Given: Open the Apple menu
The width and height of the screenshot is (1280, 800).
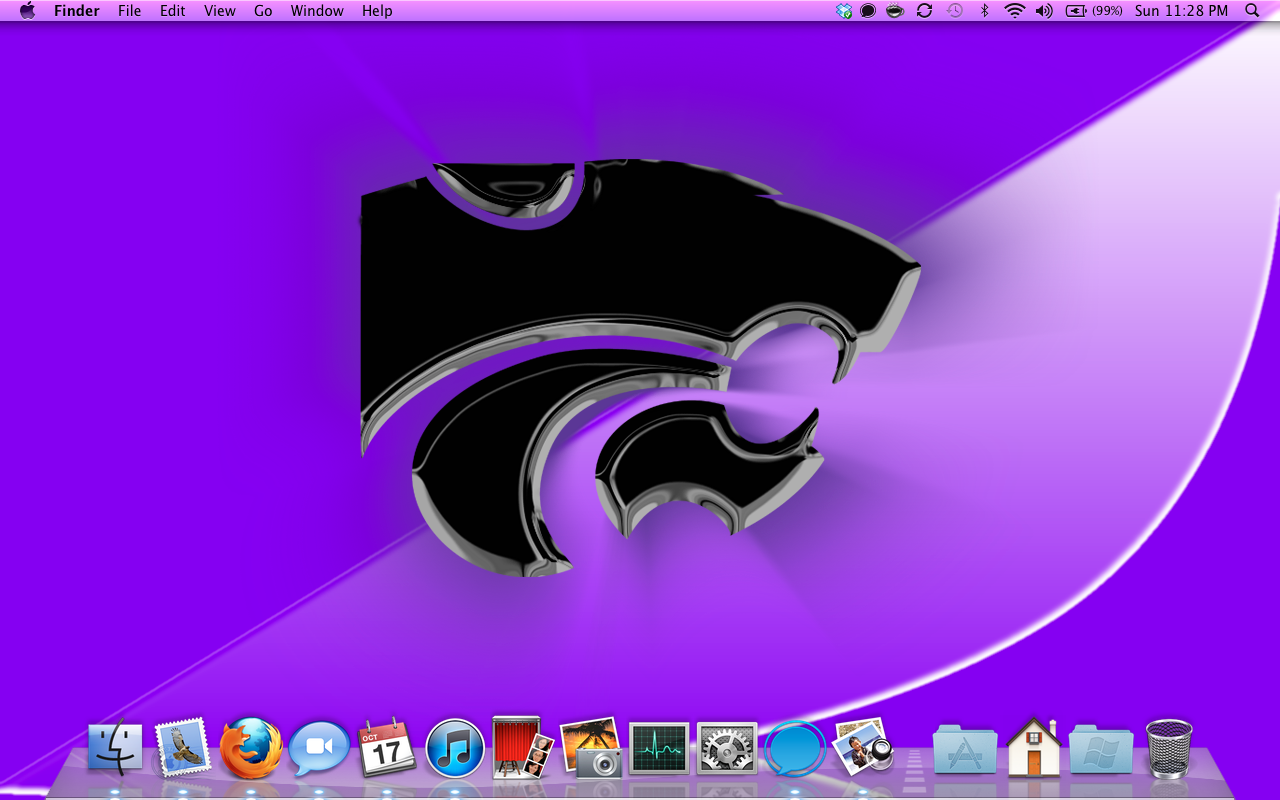Looking at the screenshot, I should tap(27, 11).
